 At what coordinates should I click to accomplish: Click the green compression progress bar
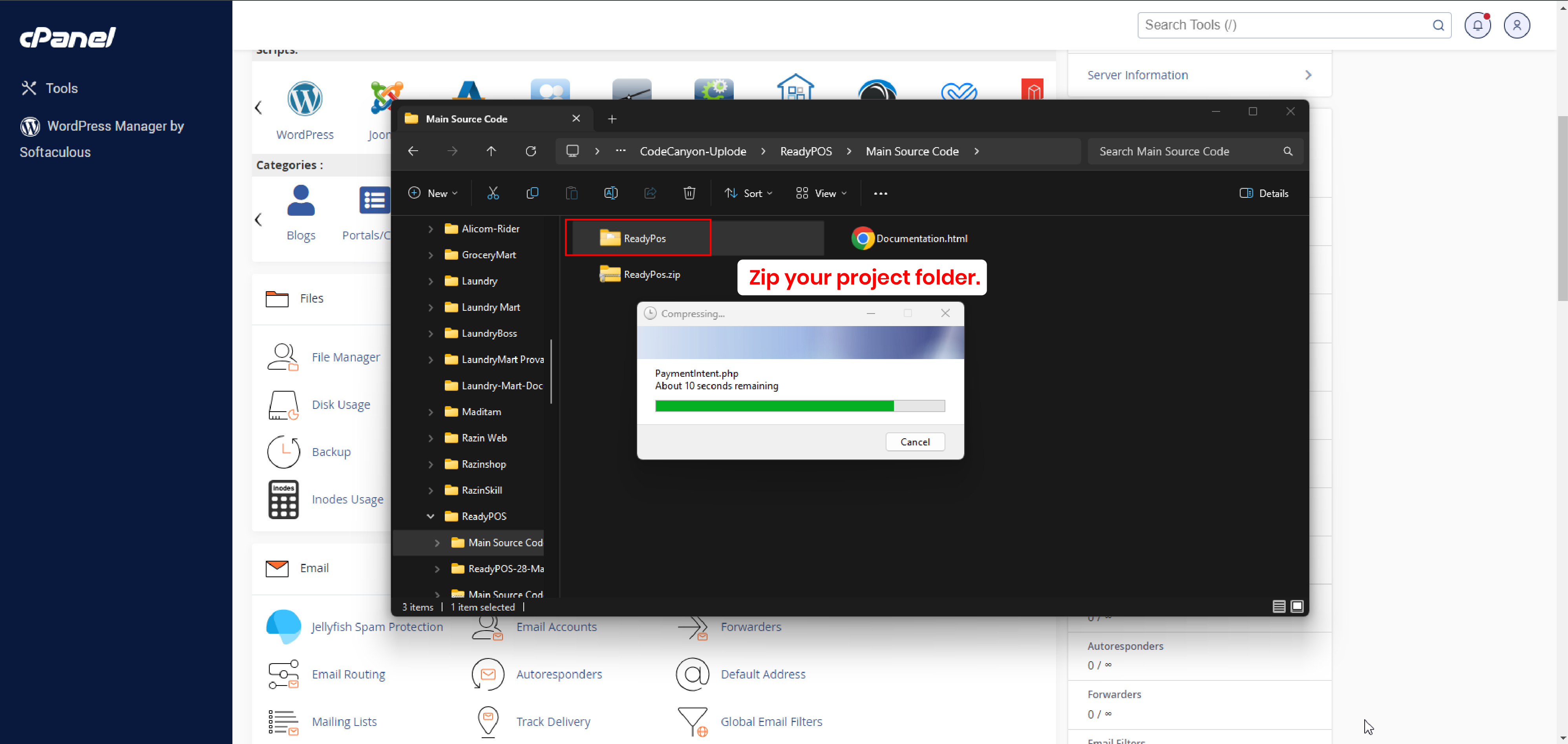coord(800,406)
